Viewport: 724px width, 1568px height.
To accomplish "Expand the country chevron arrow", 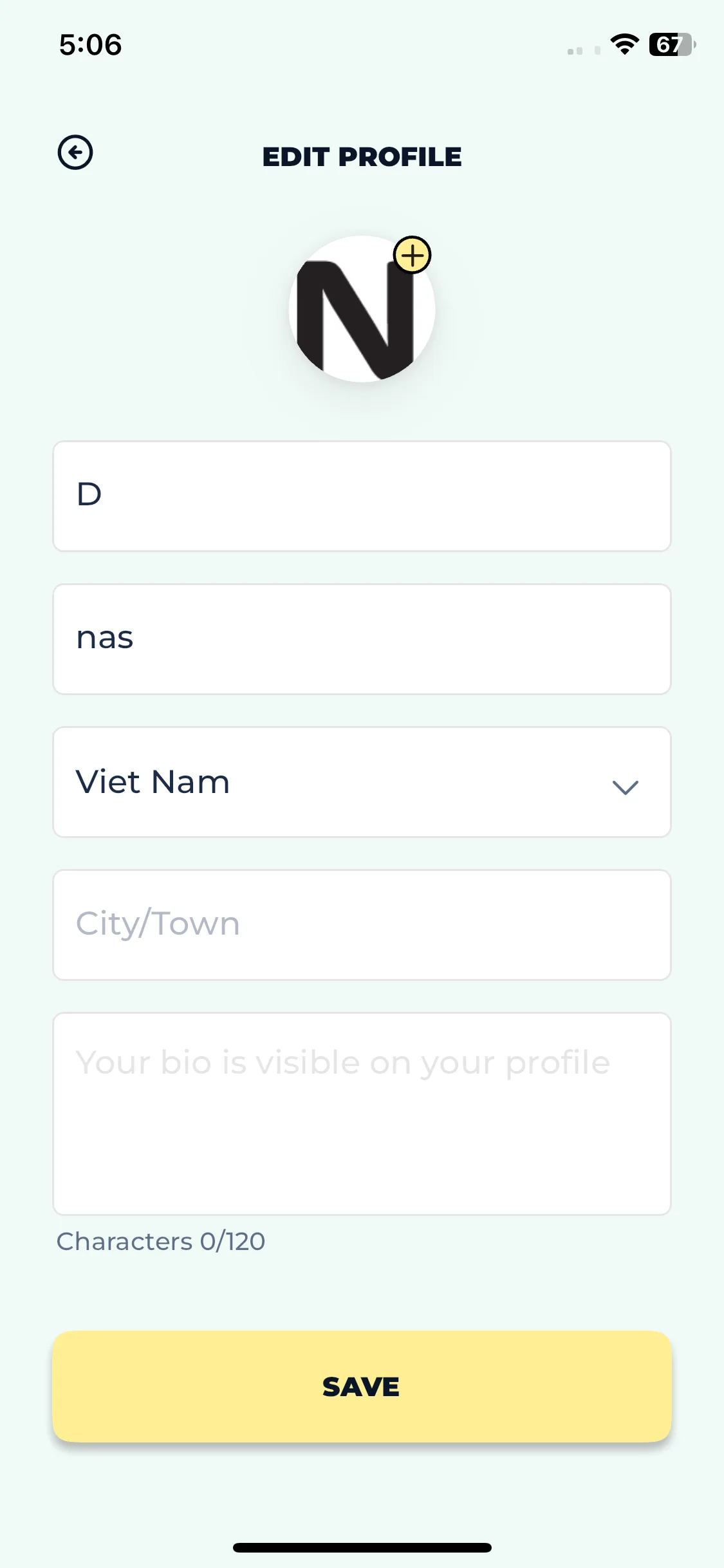I will [625, 787].
